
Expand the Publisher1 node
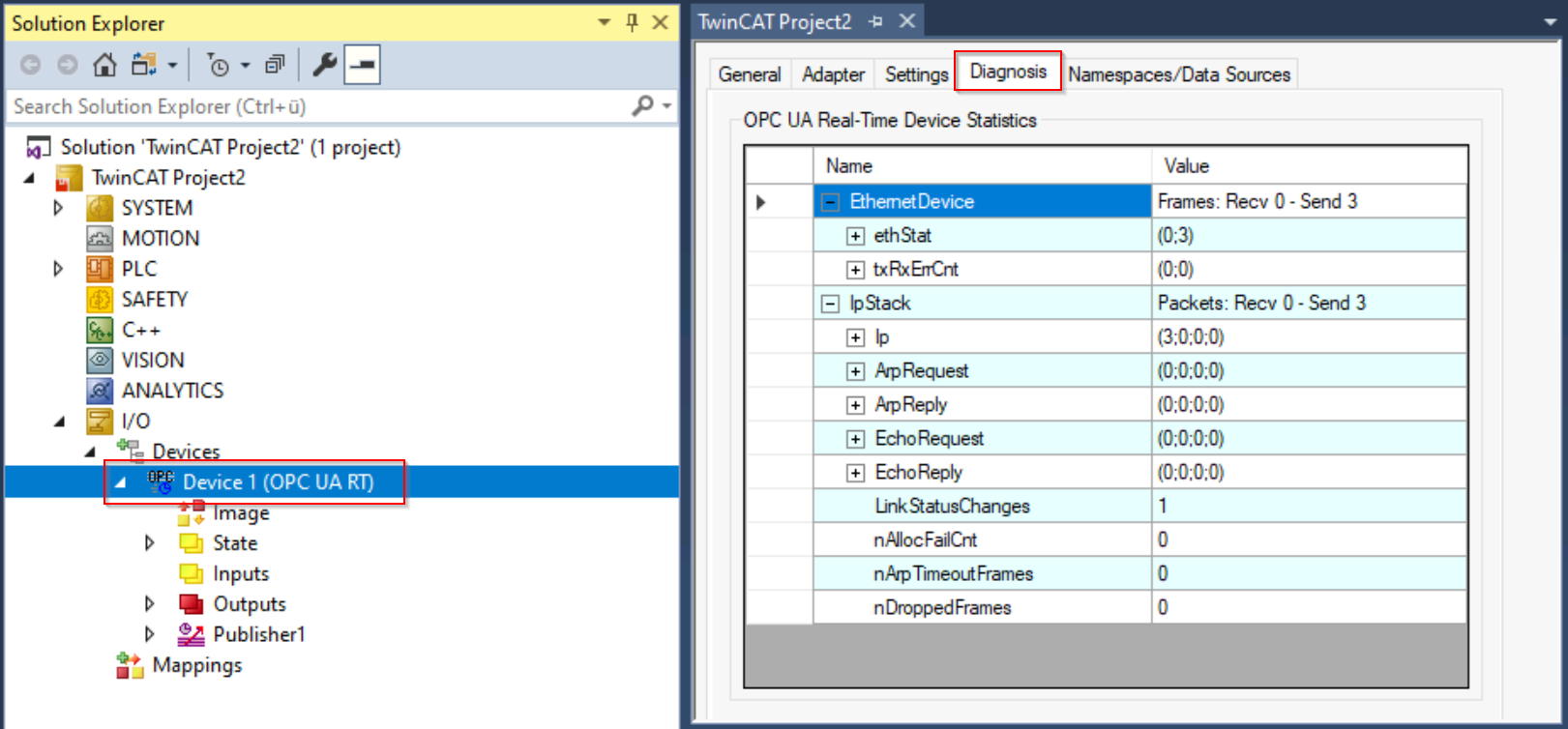149,634
